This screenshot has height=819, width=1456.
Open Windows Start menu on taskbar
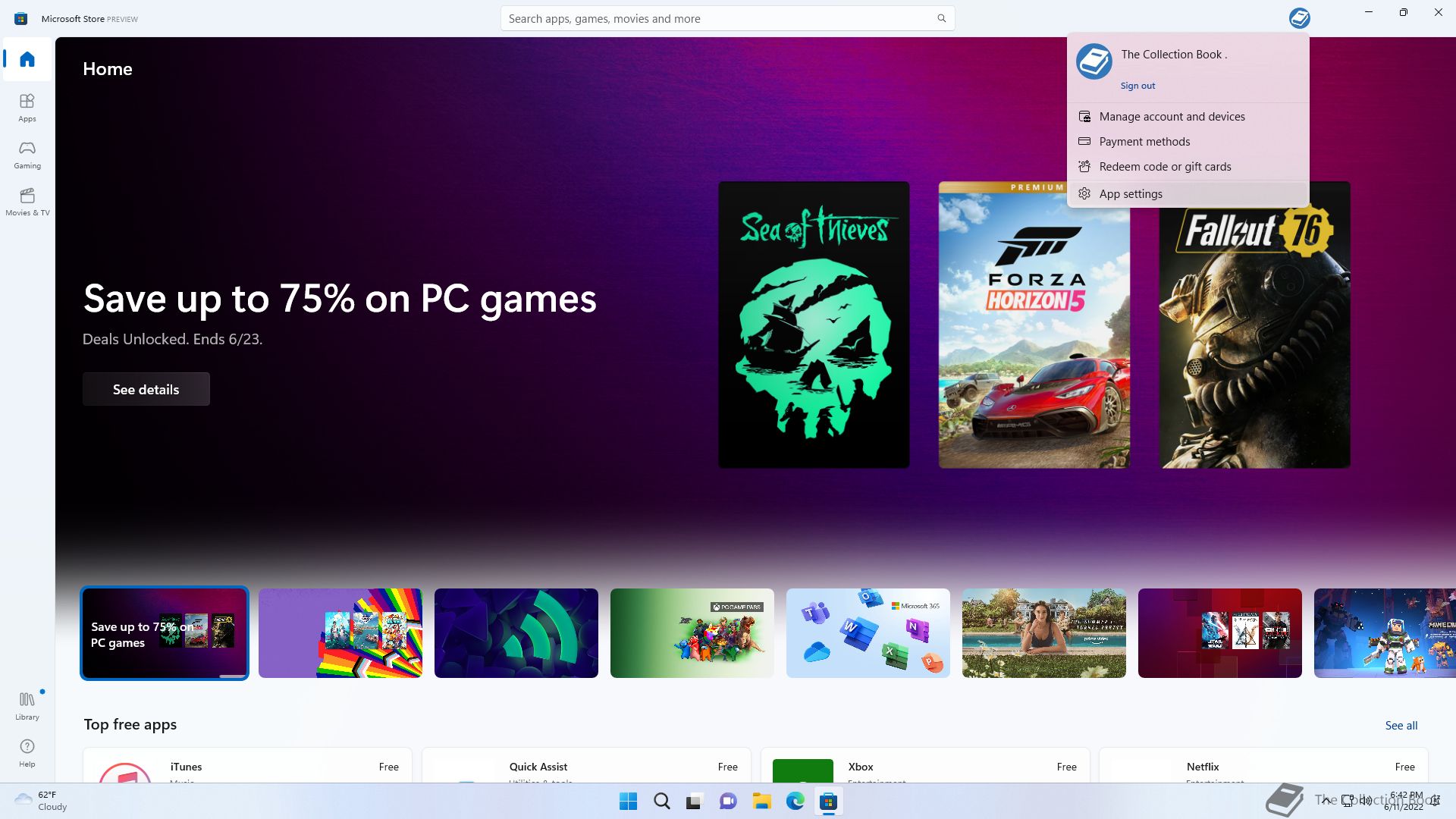[x=628, y=802]
